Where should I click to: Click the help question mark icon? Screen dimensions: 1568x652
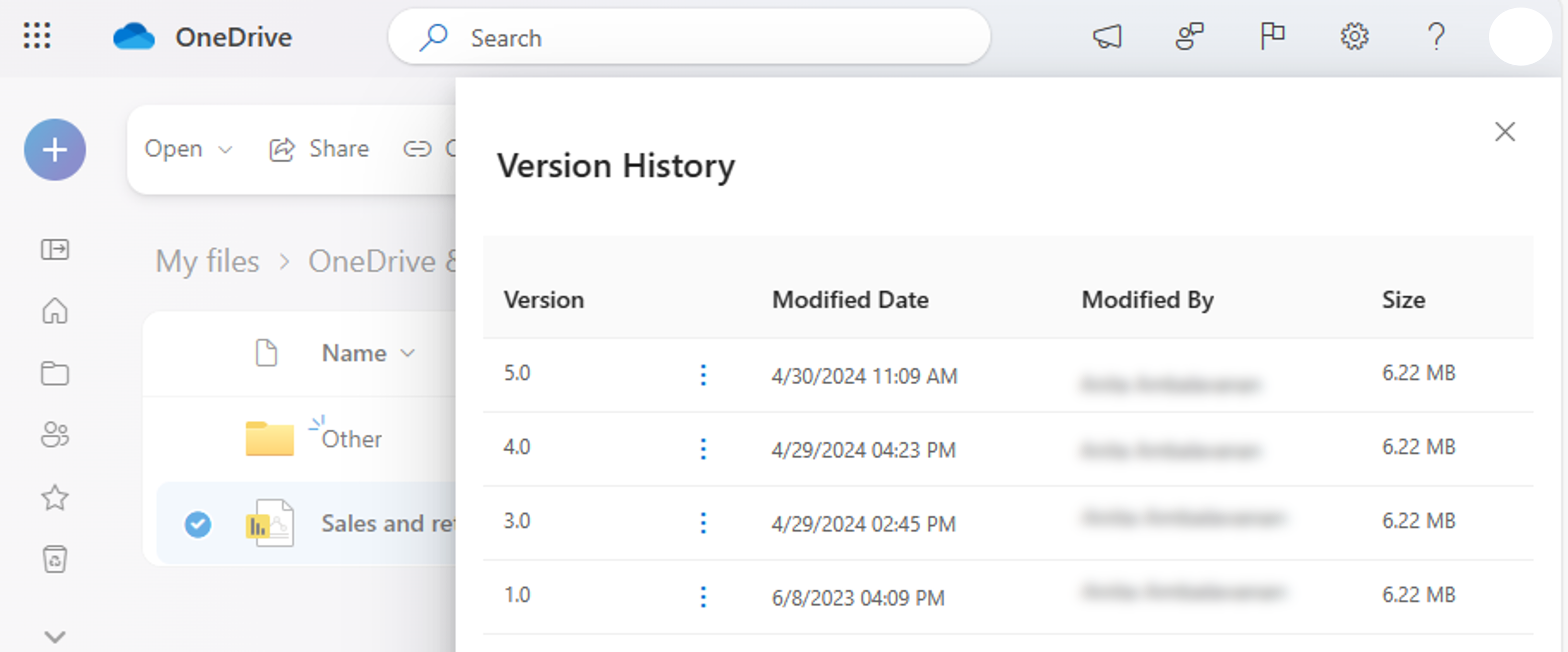(x=1436, y=37)
